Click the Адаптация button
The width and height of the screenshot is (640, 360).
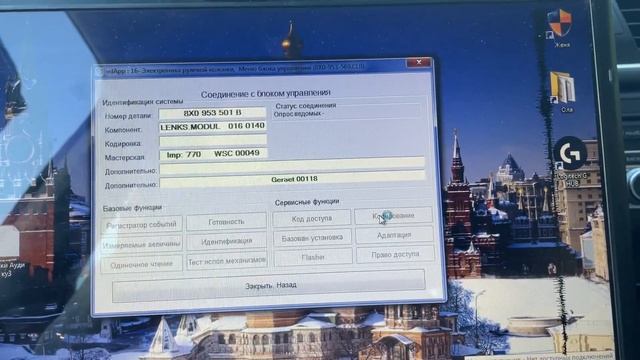point(394,235)
